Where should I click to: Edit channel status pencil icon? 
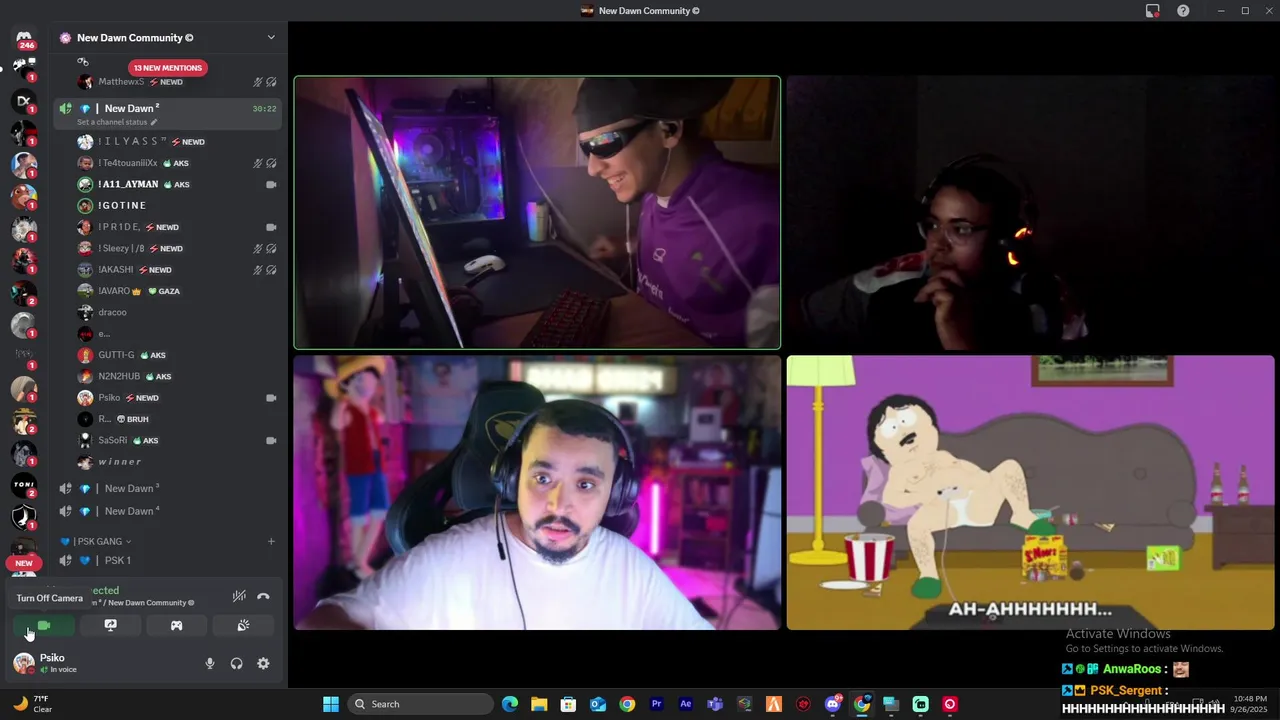(x=154, y=122)
